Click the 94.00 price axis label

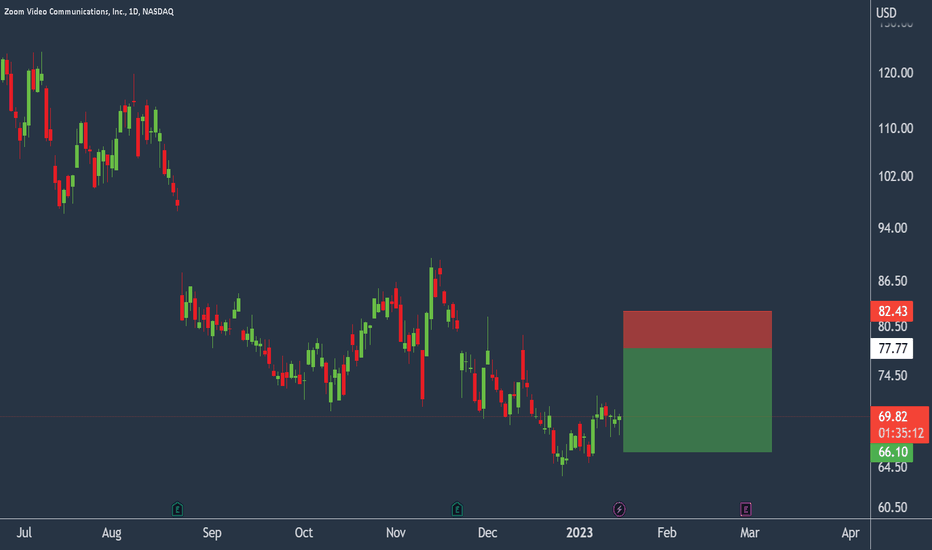coord(892,228)
